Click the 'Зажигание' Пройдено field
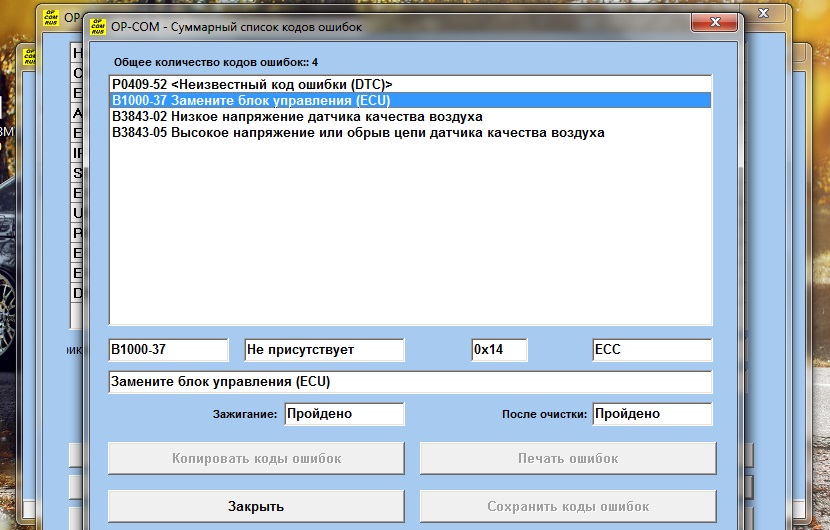 click(x=344, y=414)
